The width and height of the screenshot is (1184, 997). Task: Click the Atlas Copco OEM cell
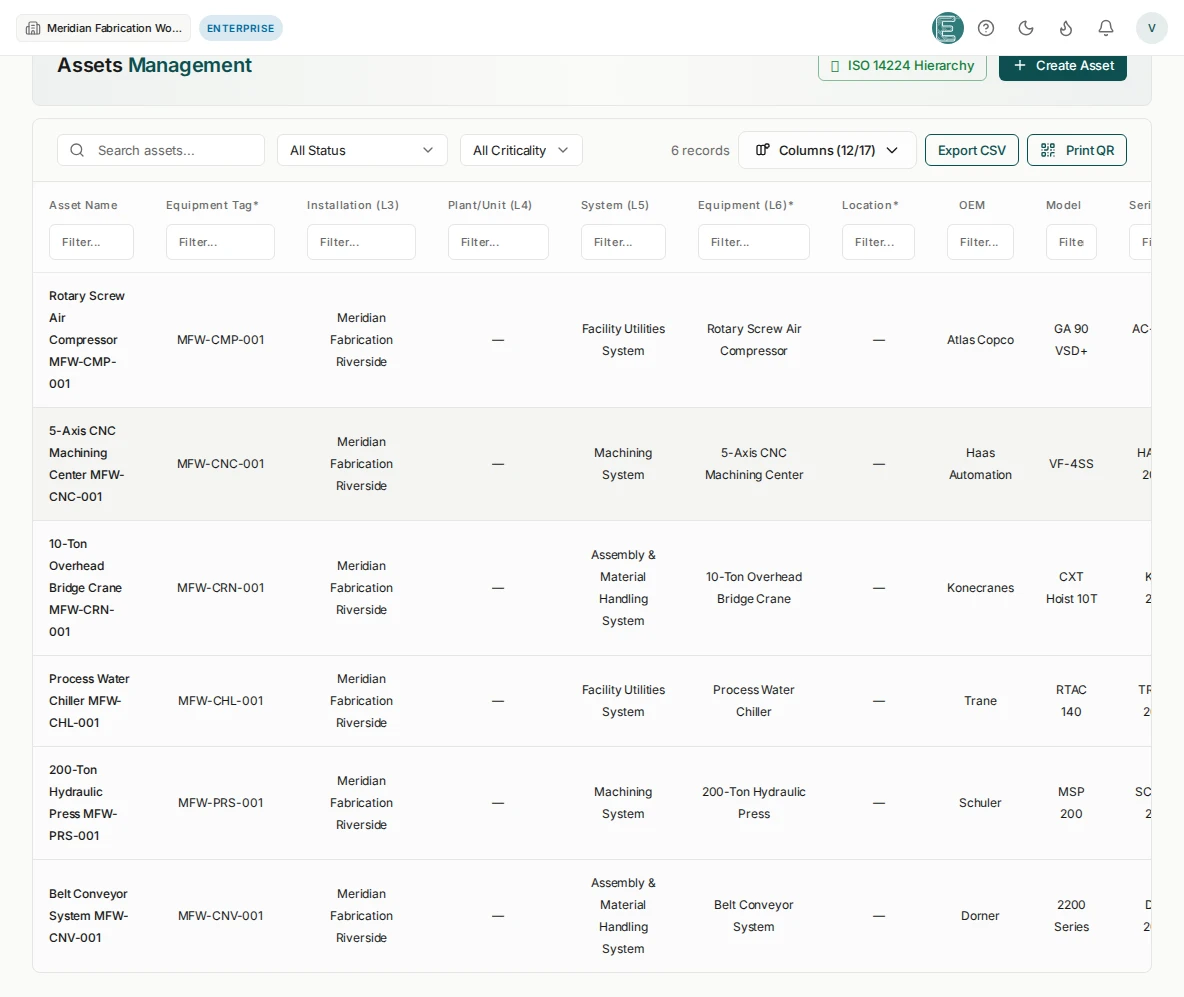tap(980, 340)
